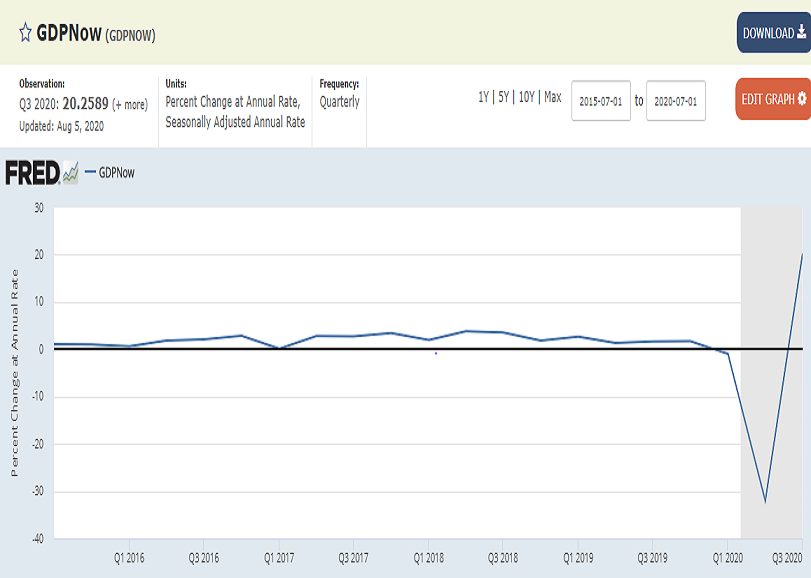The height and width of the screenshot is (578, 811).
Task: Click the Download button
Action: click(x=773, y=33)
